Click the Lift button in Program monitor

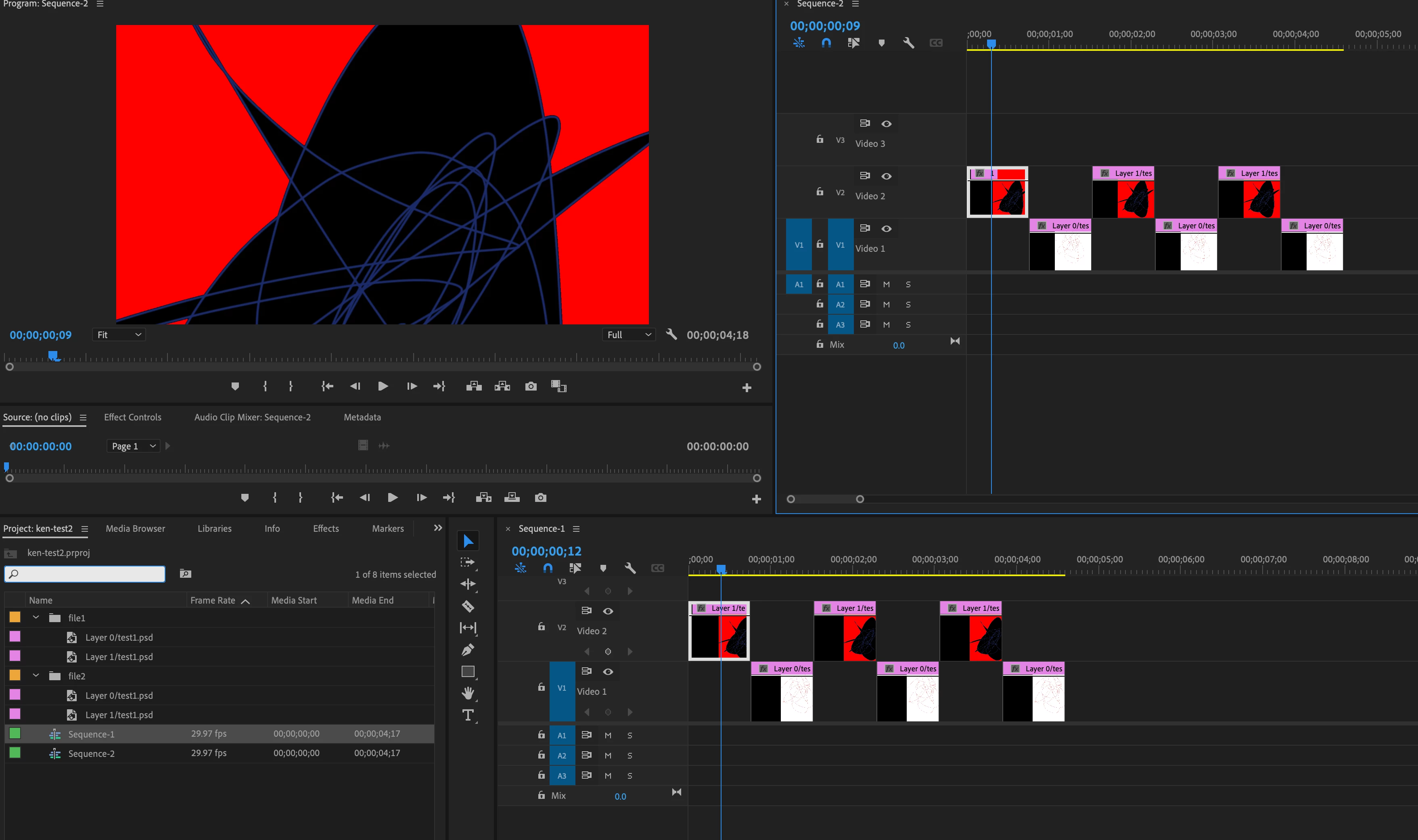click(474, 387)
